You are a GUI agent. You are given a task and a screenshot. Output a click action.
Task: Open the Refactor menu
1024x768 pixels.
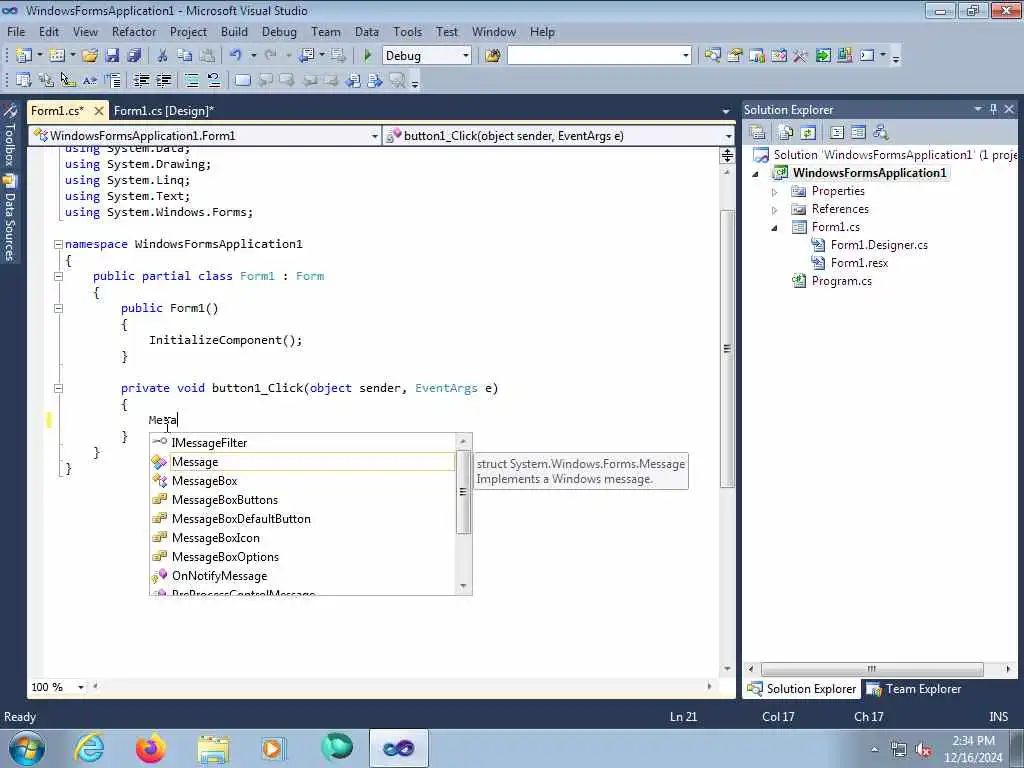pyautogui.click(x=134, y=31)
